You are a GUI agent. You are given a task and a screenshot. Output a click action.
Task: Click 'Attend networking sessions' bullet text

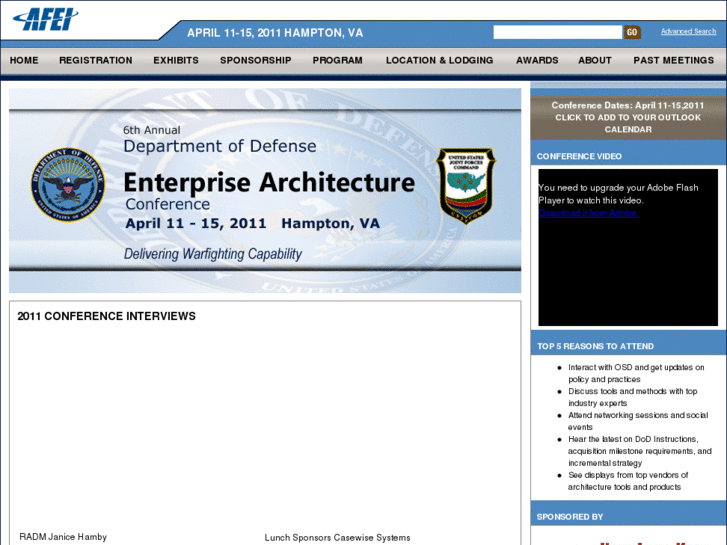tap(638, 421)
